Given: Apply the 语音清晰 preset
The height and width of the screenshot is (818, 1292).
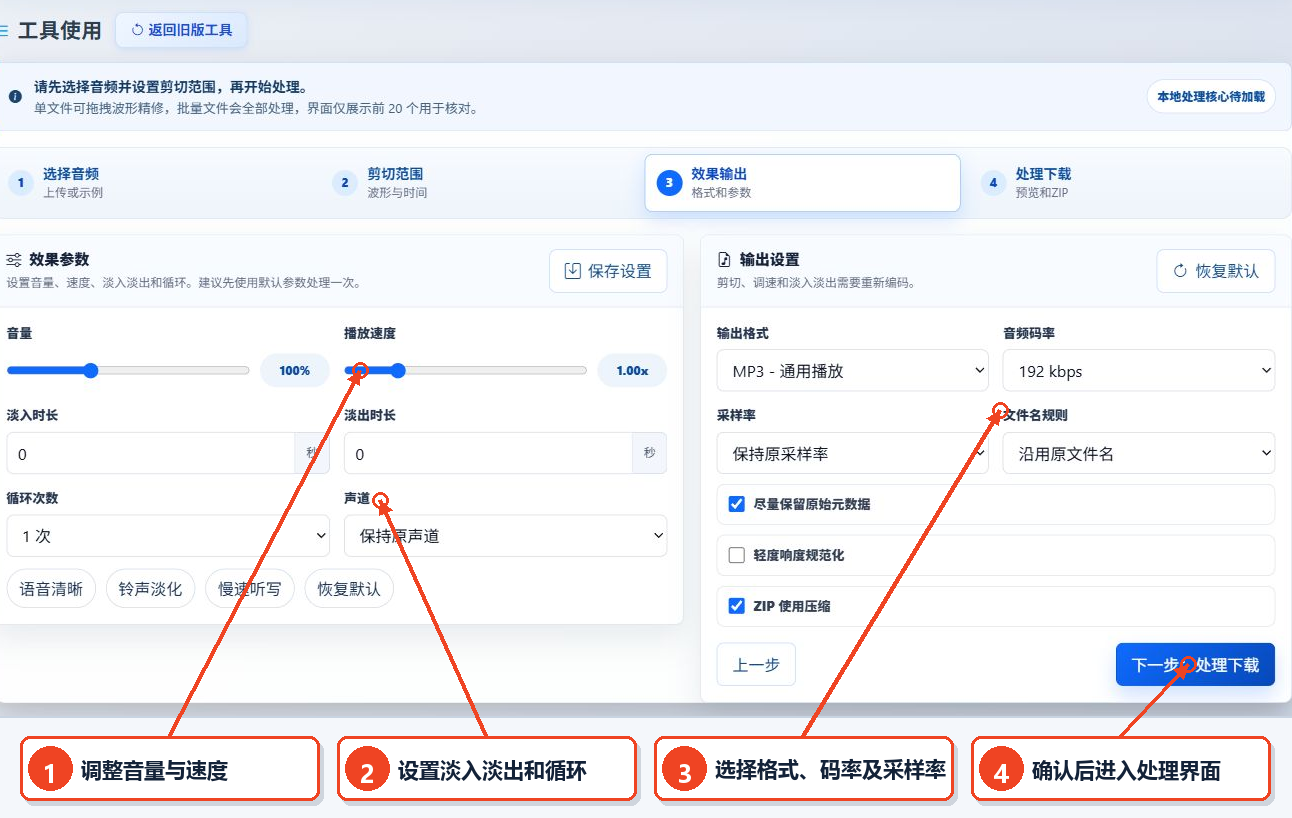Looking at the screenshot, I should tap(51, 589).
